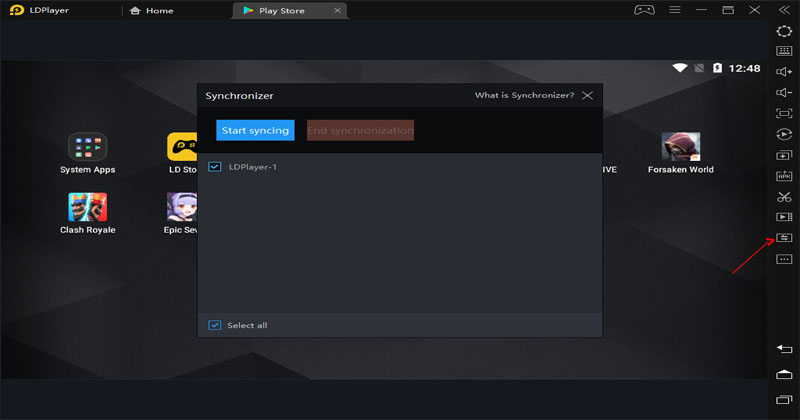The height and width of the screenshot is (420, 800).
Task: Open Synchronizer sidebar icon
Action: 784,238
